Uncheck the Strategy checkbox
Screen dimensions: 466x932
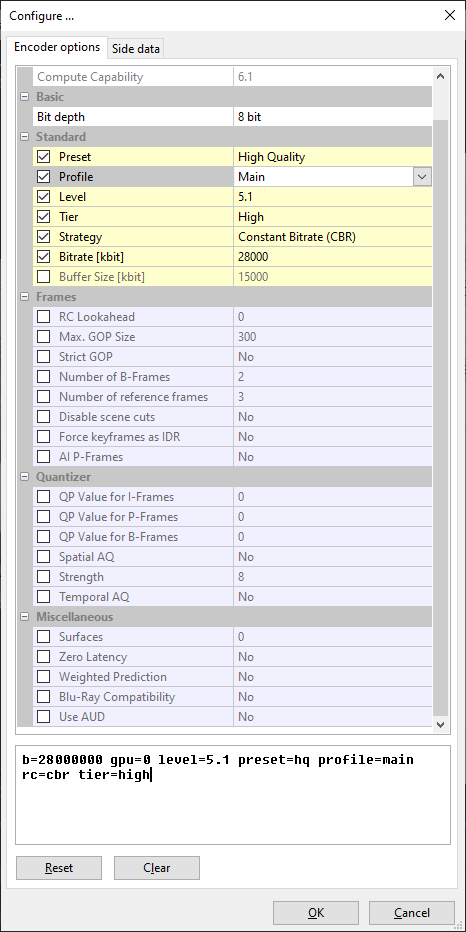[x=43, y=237]
